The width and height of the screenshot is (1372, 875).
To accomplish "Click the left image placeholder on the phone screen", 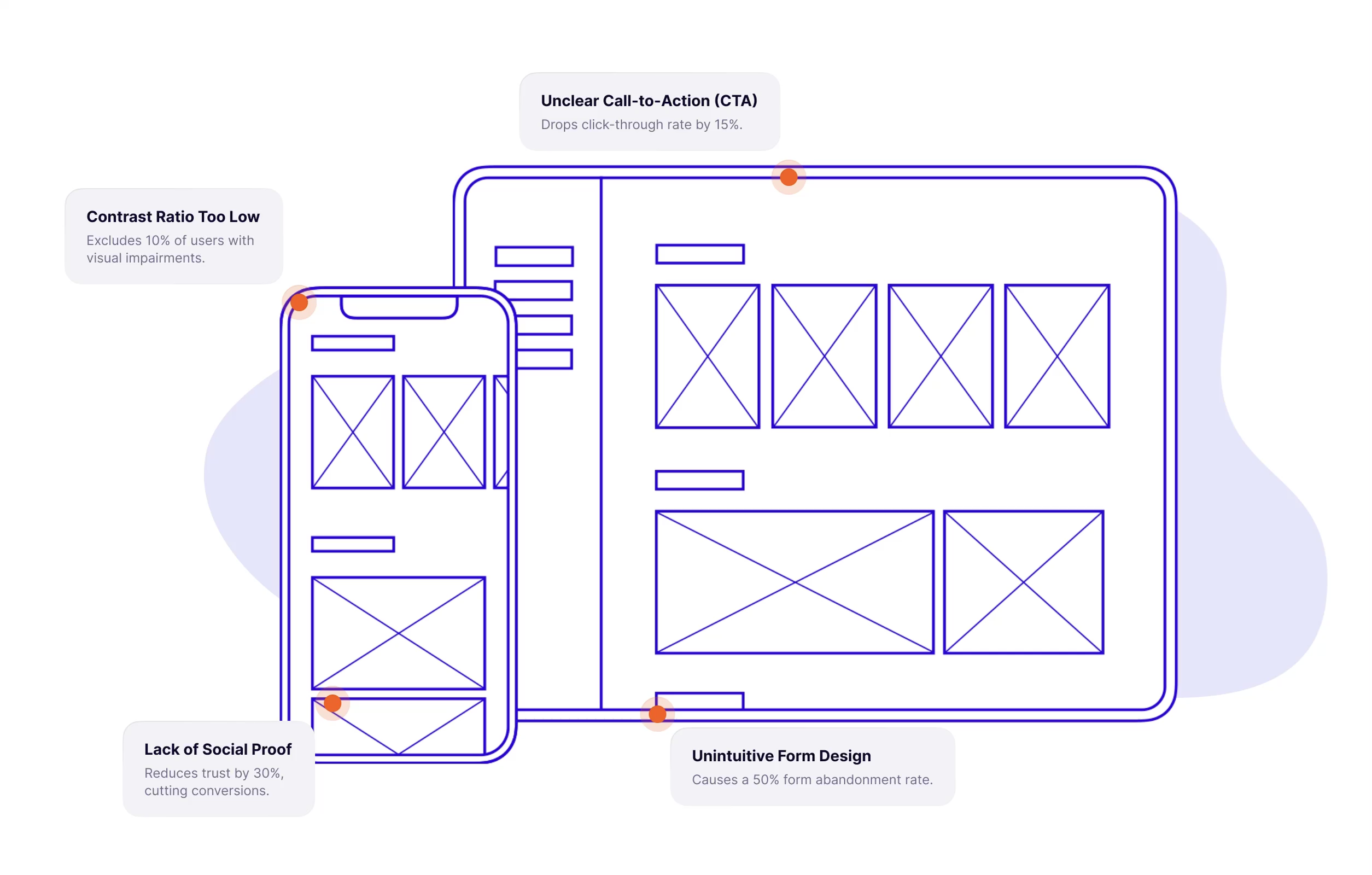I will 352,432.
